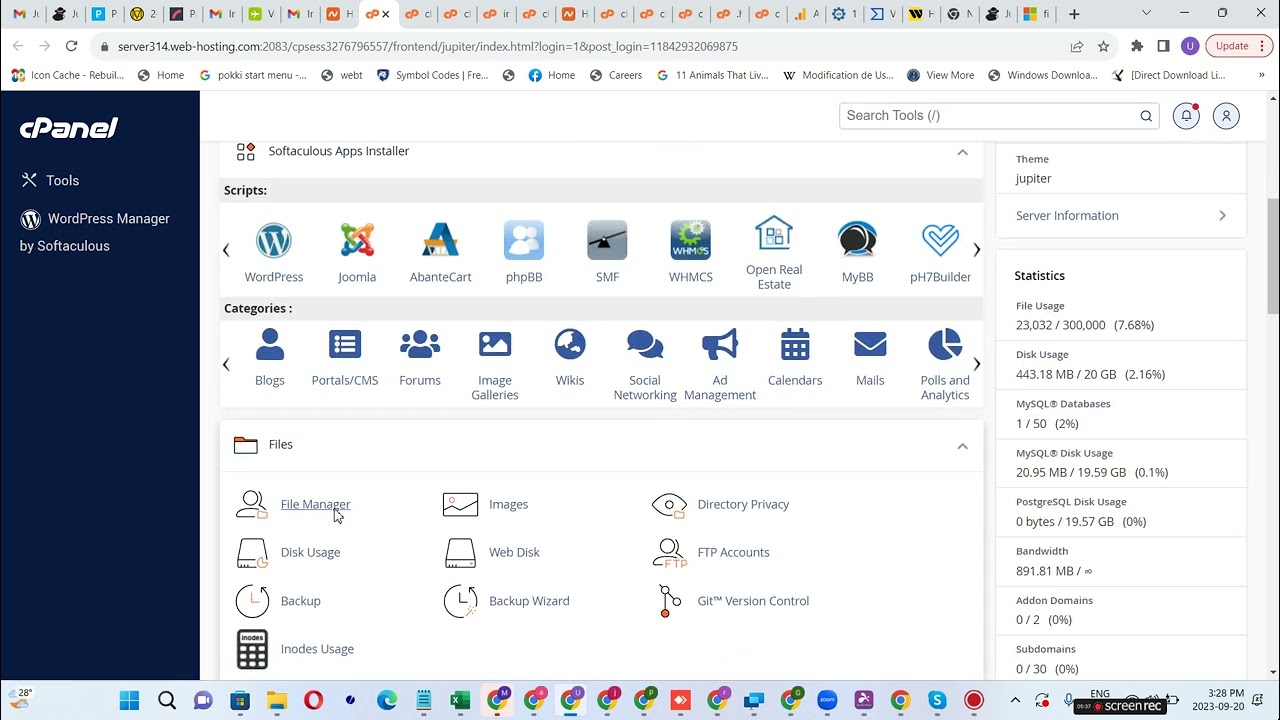
Task: Open the notifications bell icon
Action: click(1186, 116)
